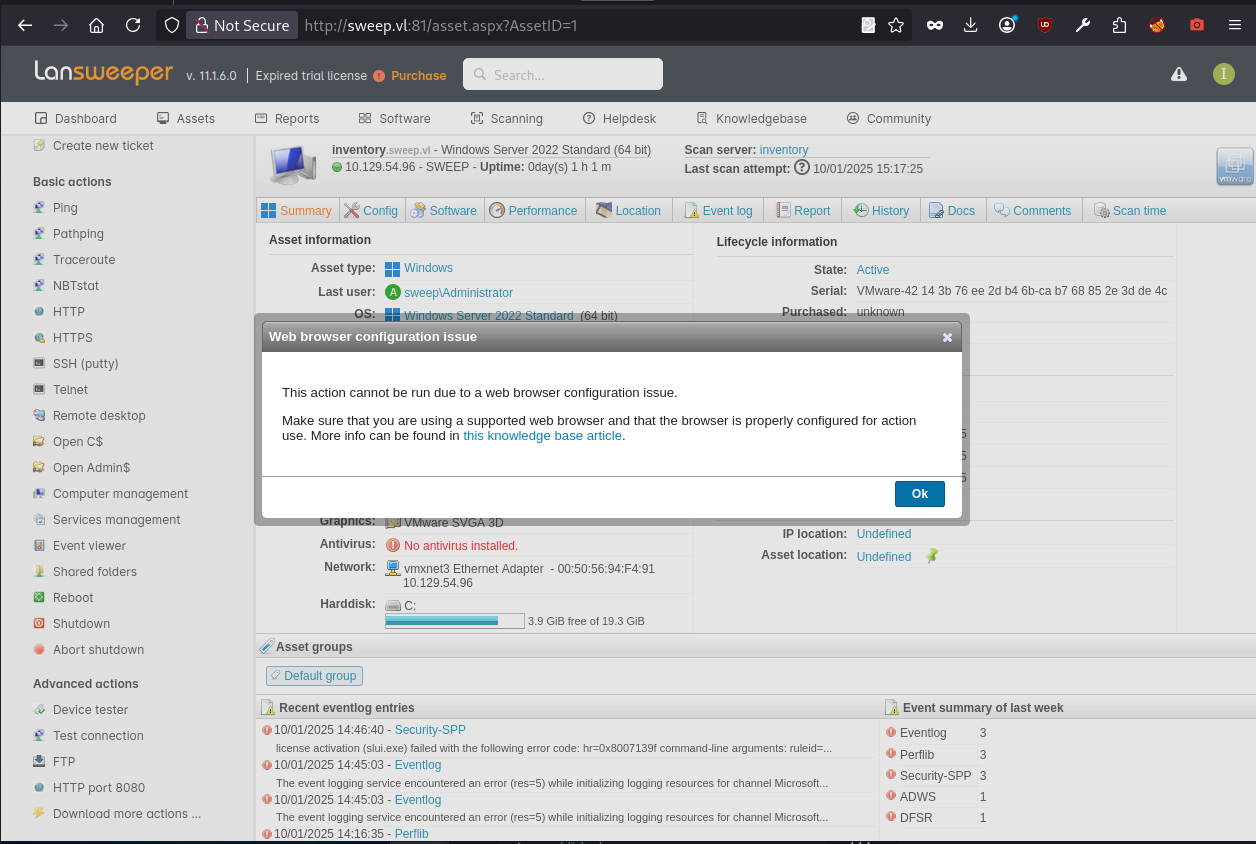Launch Remote desktop action

pos(99,416)
